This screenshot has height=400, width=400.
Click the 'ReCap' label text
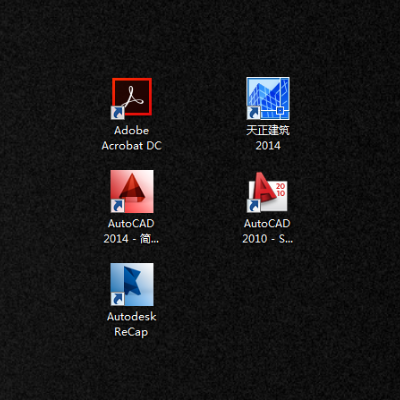tap(131, 332)
